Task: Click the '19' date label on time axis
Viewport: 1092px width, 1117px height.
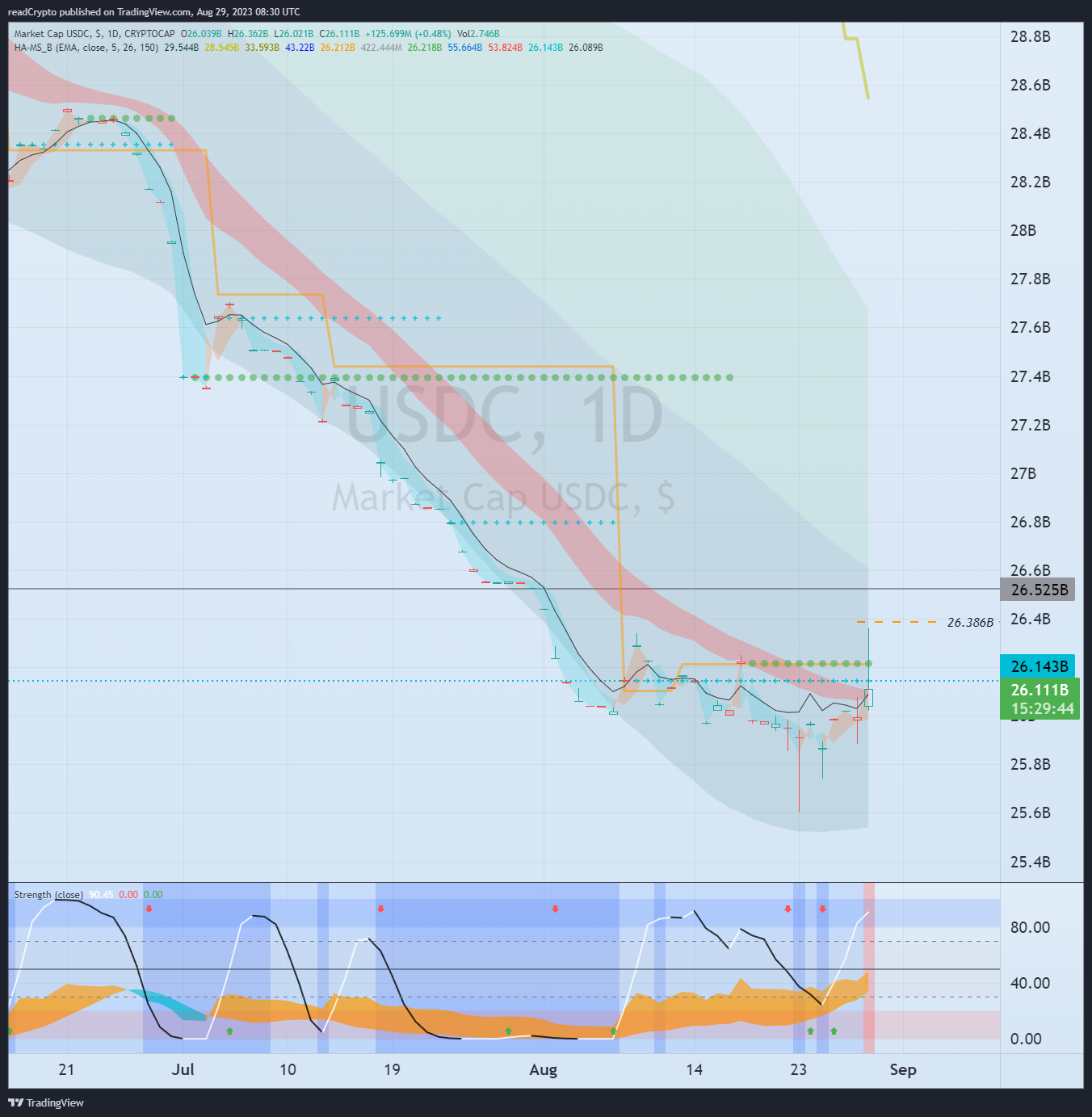Action: (392, 1069)
